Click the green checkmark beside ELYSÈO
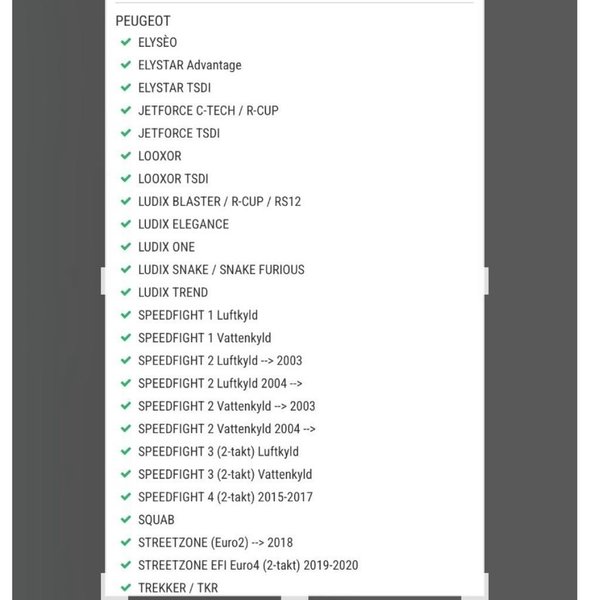This screenshot has height=600, width=600. 126,42
